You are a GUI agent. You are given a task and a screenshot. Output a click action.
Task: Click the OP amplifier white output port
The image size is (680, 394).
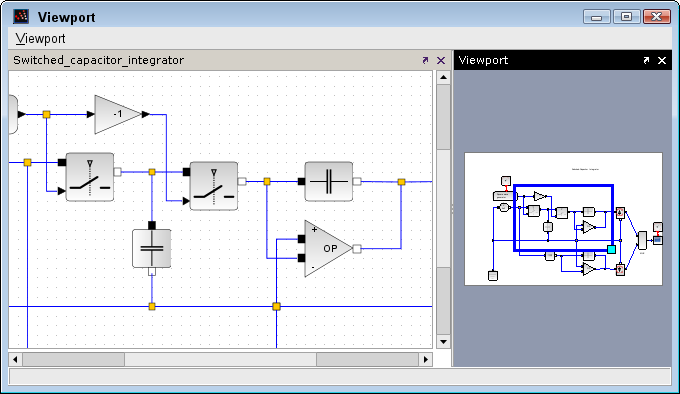pos(357,248)
